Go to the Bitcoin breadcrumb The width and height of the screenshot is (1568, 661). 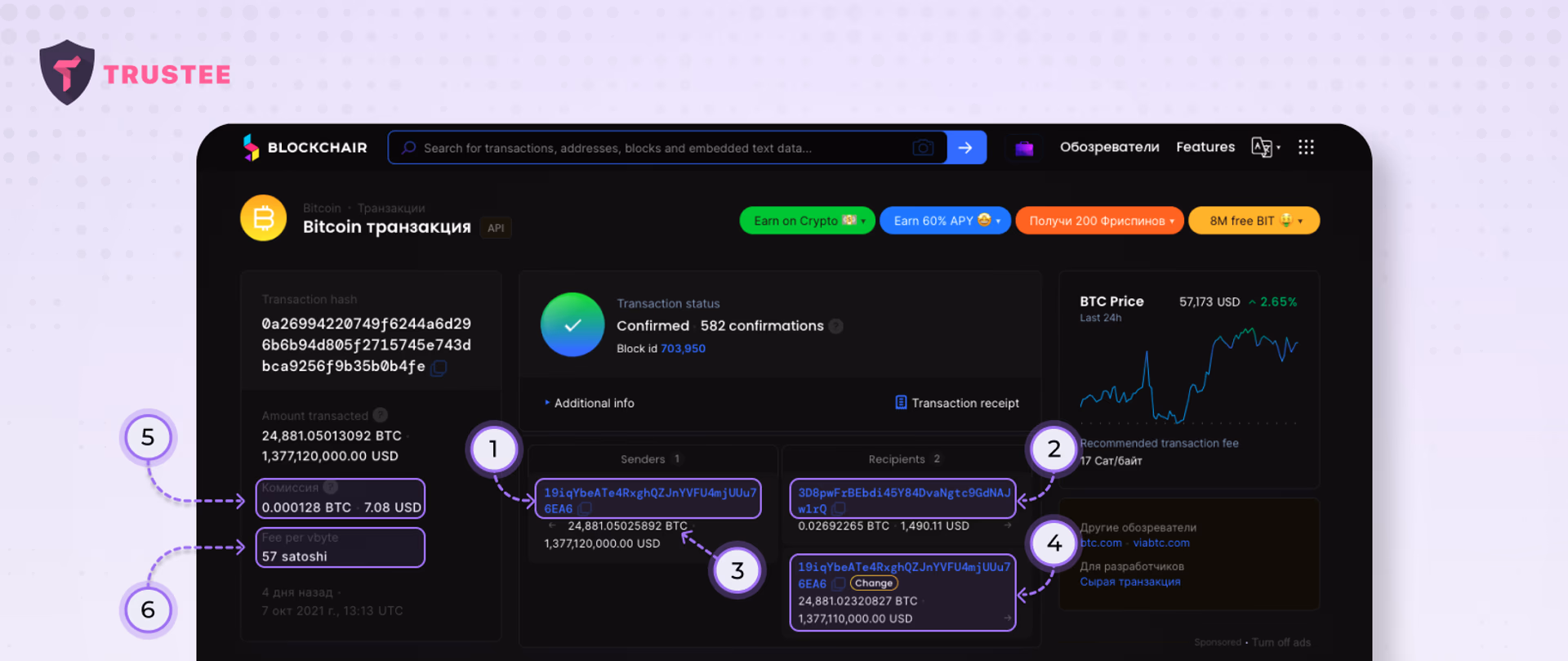pyautogui.click(x=322, y=208)
